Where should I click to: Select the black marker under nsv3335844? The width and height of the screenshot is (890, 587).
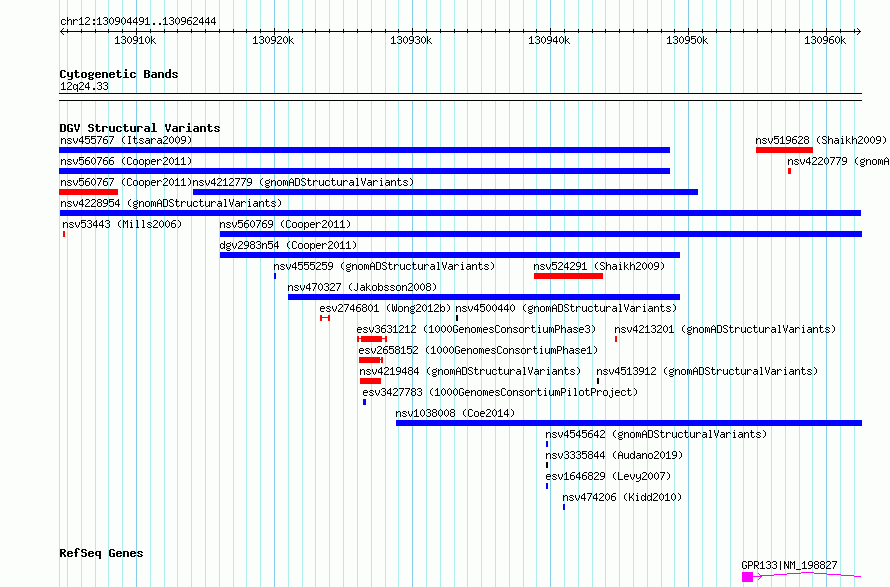click(x=547, y=465)
